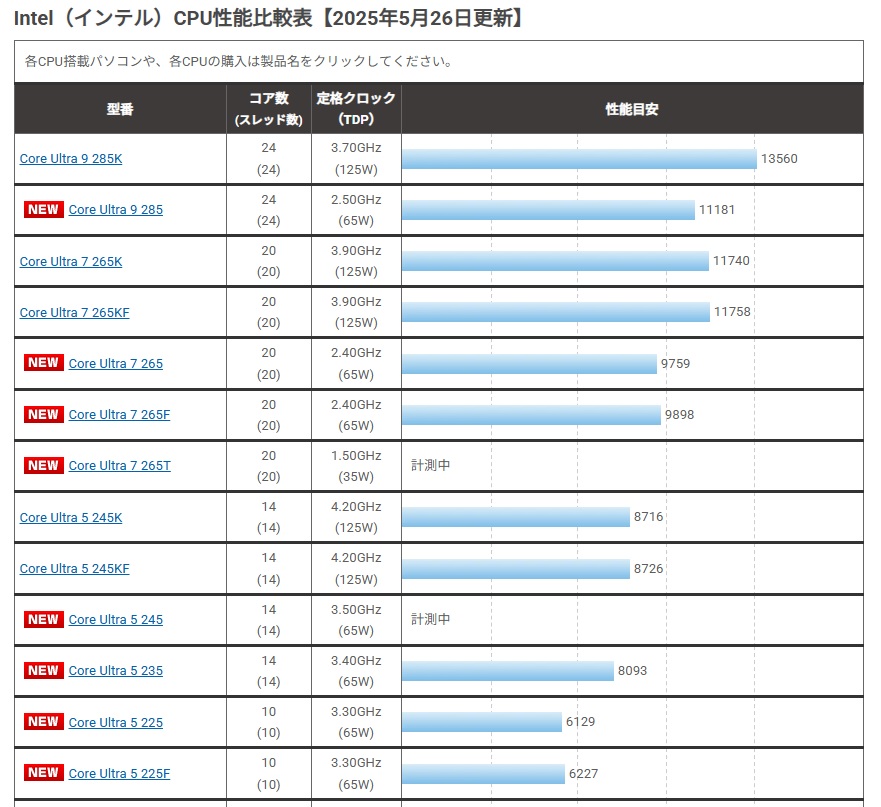Click the 型番 column header
Viewport: 881px width, 807px height.
120,108
